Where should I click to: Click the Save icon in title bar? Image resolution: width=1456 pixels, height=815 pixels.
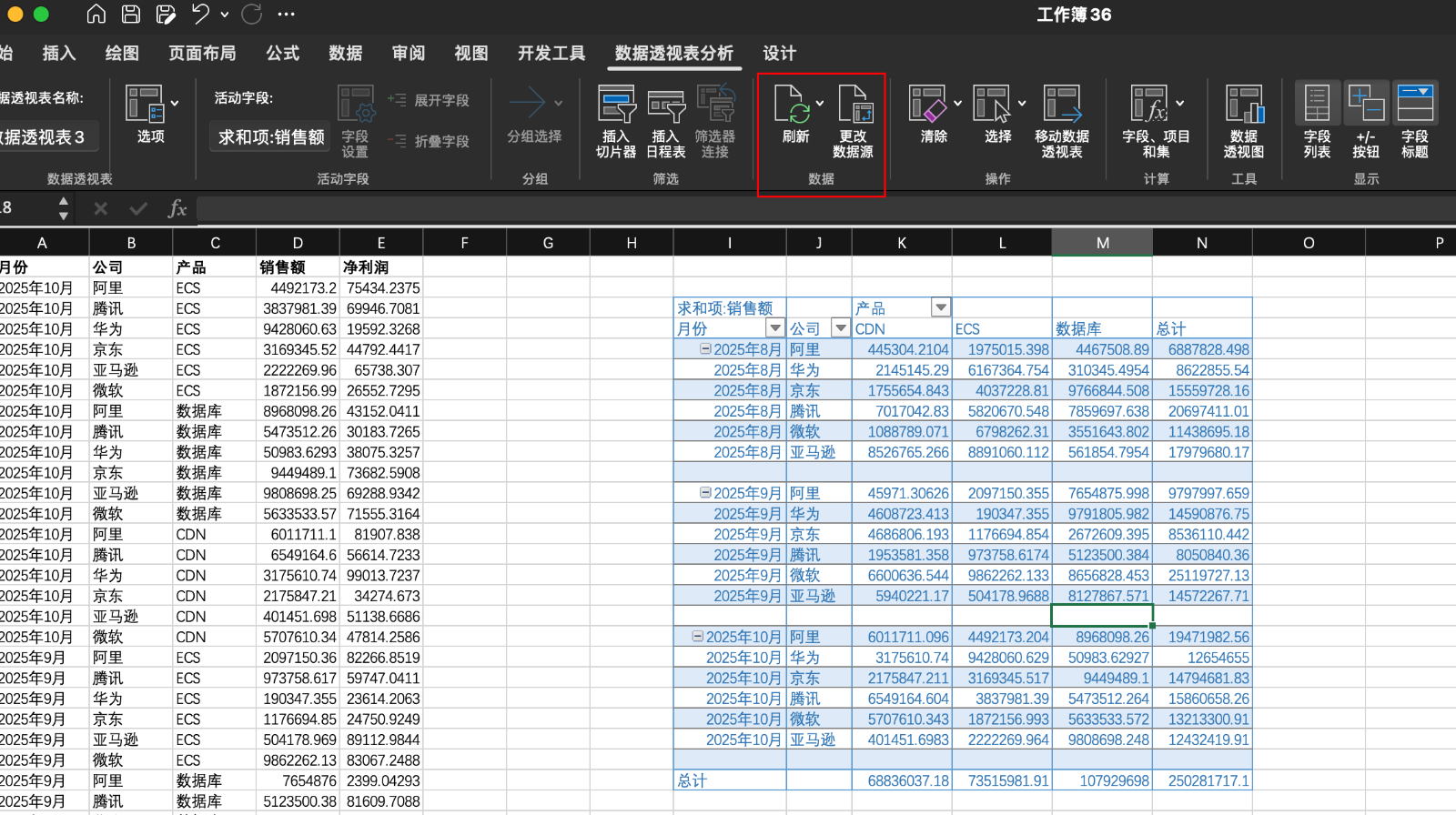(x=131, y=14)
